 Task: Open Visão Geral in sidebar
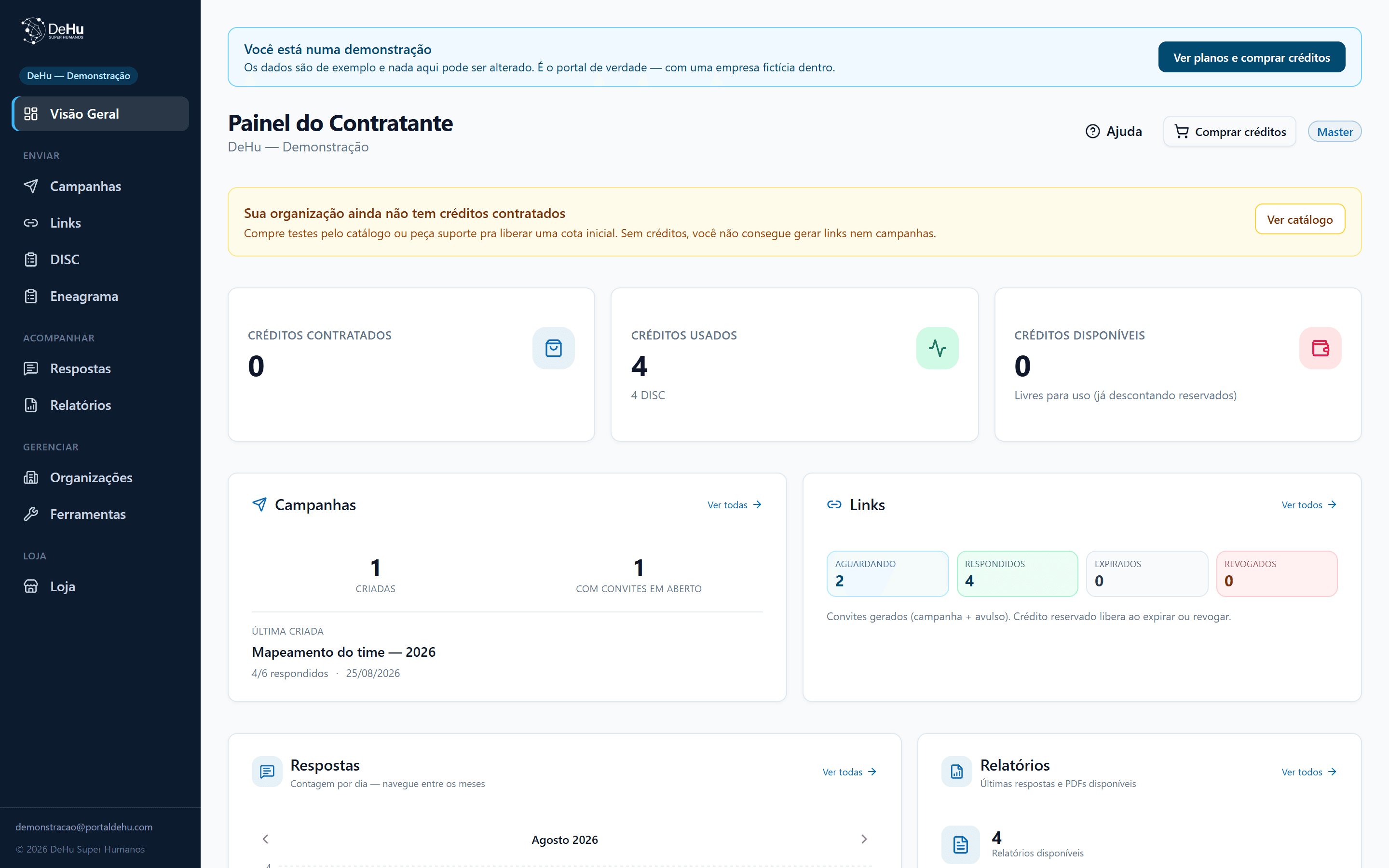(100, 114)
